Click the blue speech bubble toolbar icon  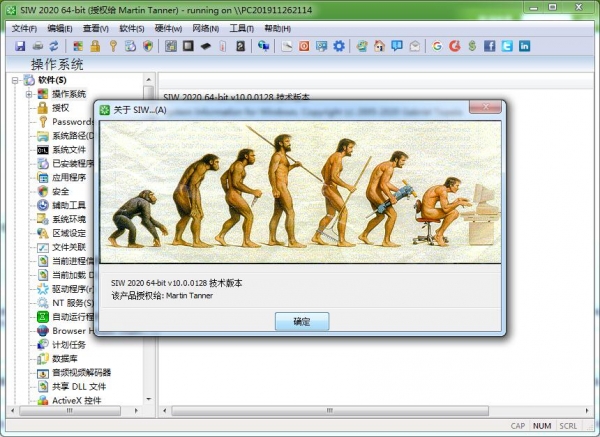point(397,46)
